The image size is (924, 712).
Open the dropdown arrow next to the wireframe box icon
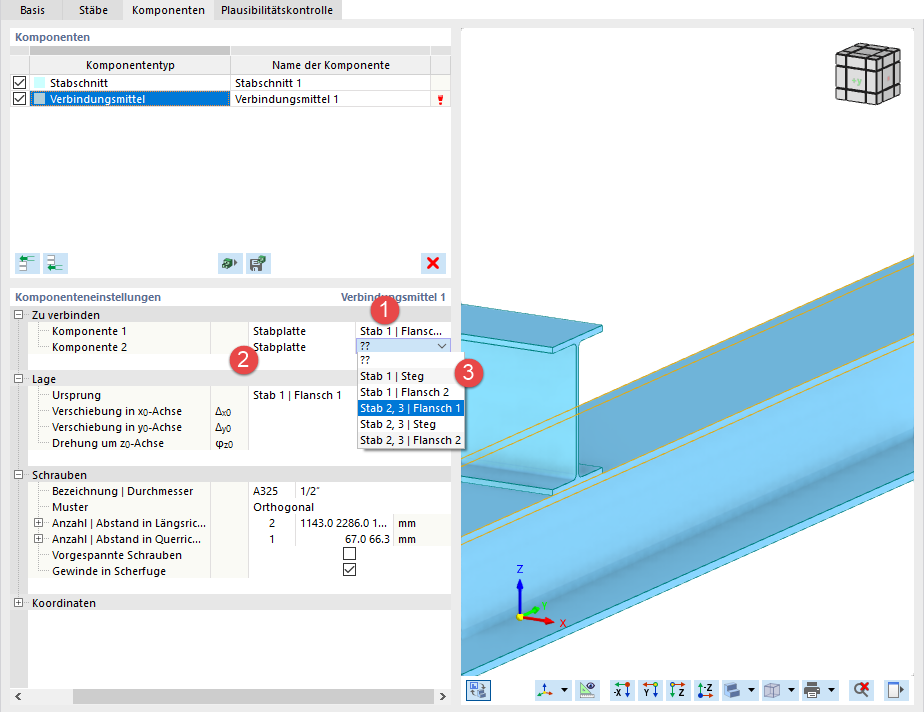click(791, 690)
